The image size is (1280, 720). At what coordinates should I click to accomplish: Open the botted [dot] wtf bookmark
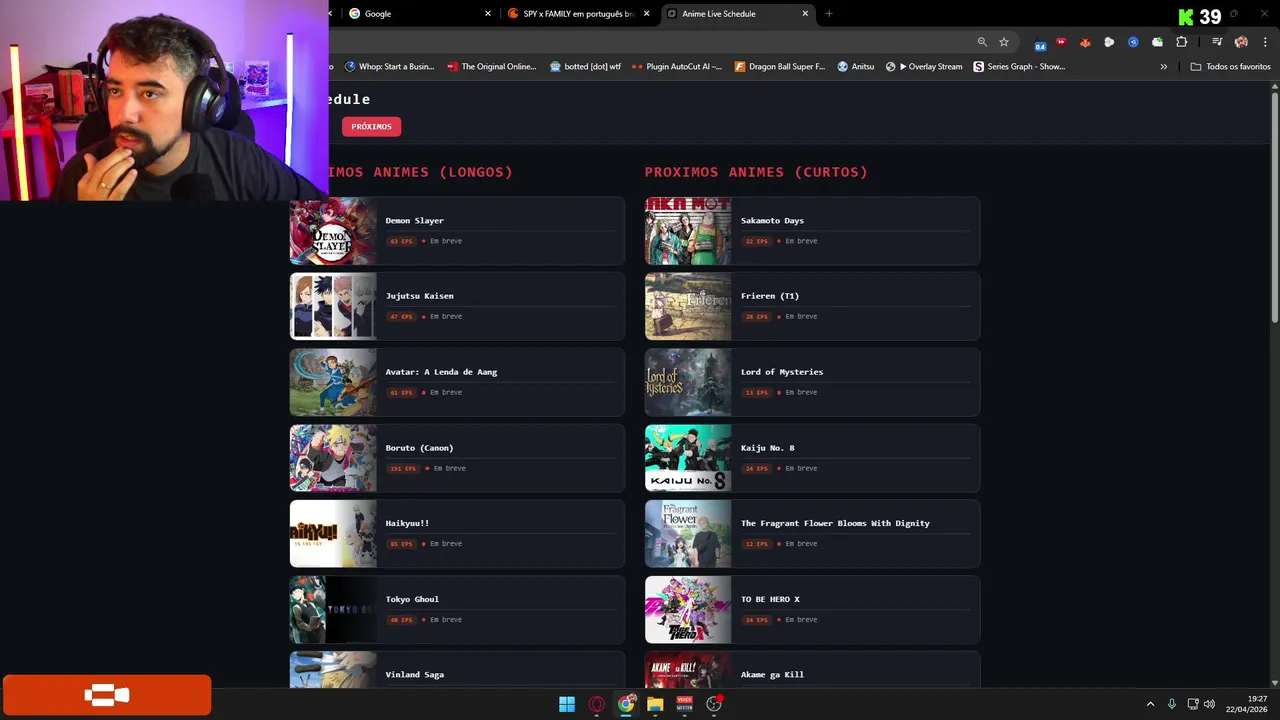pos(585,66)
